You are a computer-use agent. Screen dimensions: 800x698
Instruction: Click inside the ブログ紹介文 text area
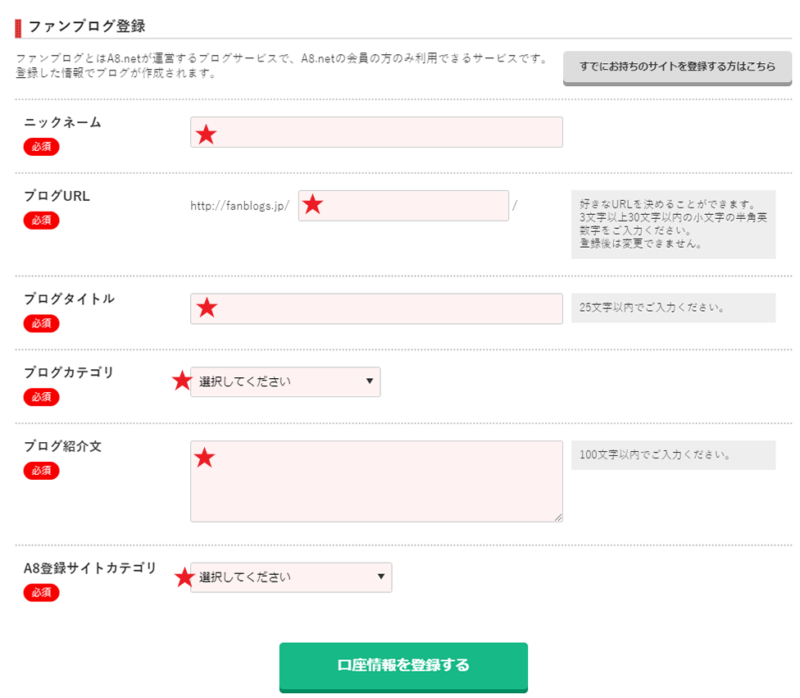(376, 481)
